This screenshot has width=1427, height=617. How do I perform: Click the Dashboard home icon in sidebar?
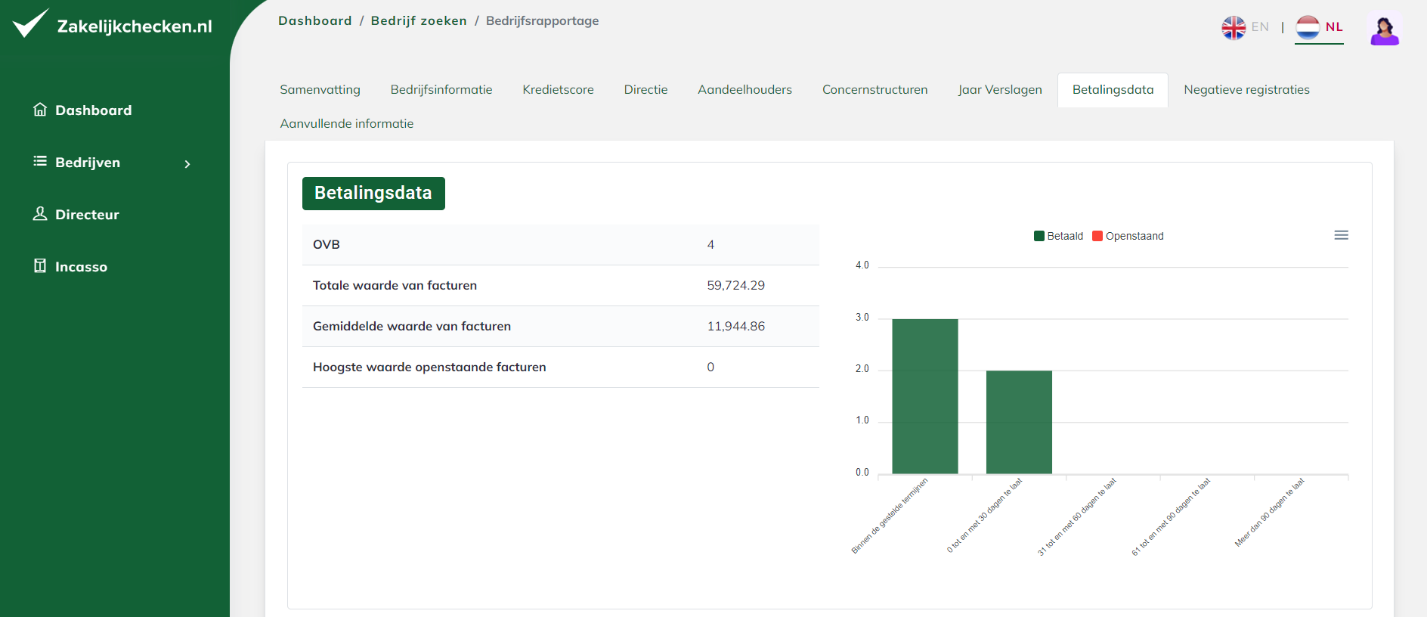40,110
